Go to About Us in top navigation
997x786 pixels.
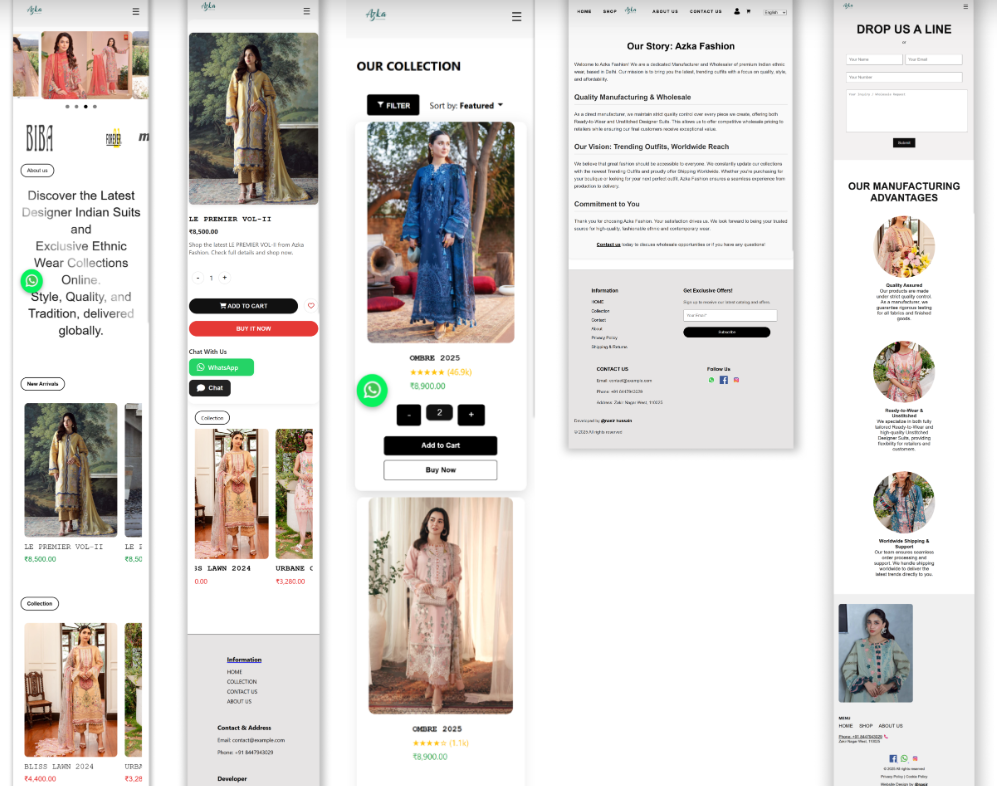point(665,11)
